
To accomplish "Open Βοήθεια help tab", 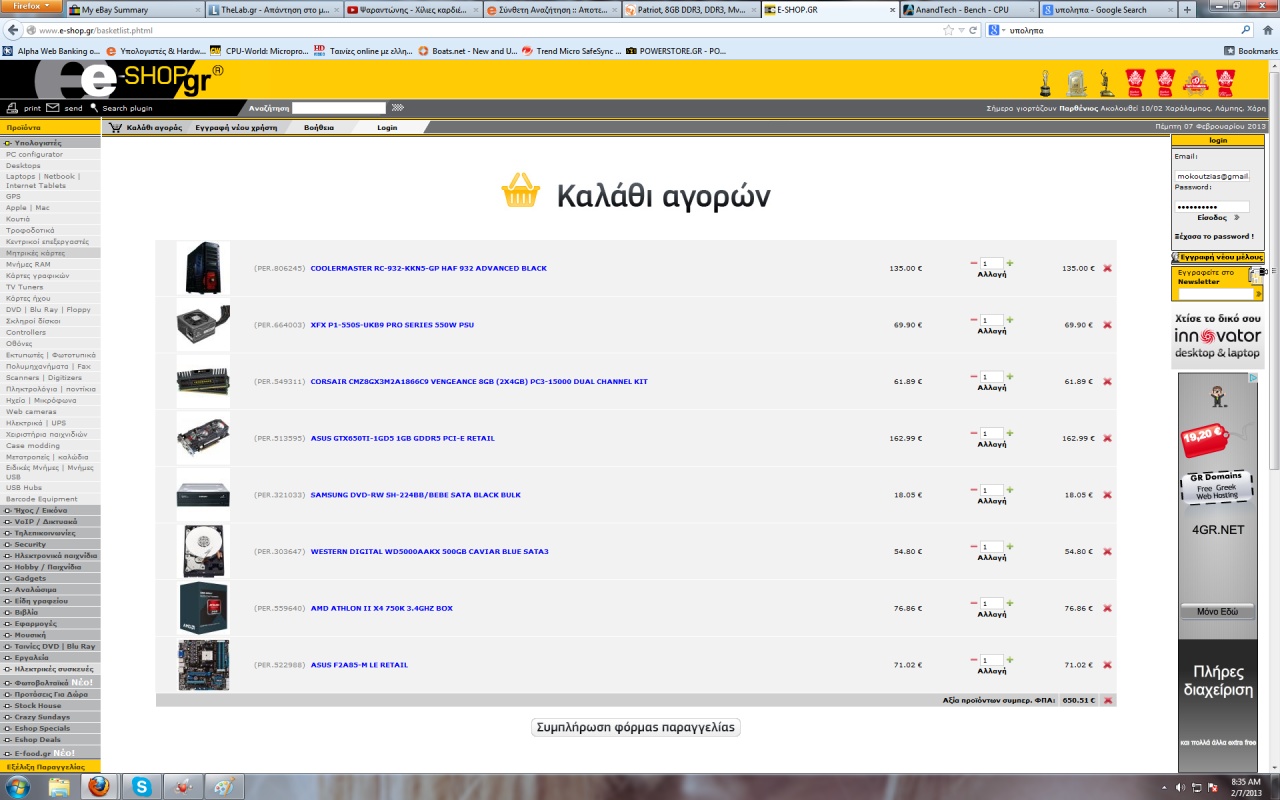I will (x=319, y=127).
